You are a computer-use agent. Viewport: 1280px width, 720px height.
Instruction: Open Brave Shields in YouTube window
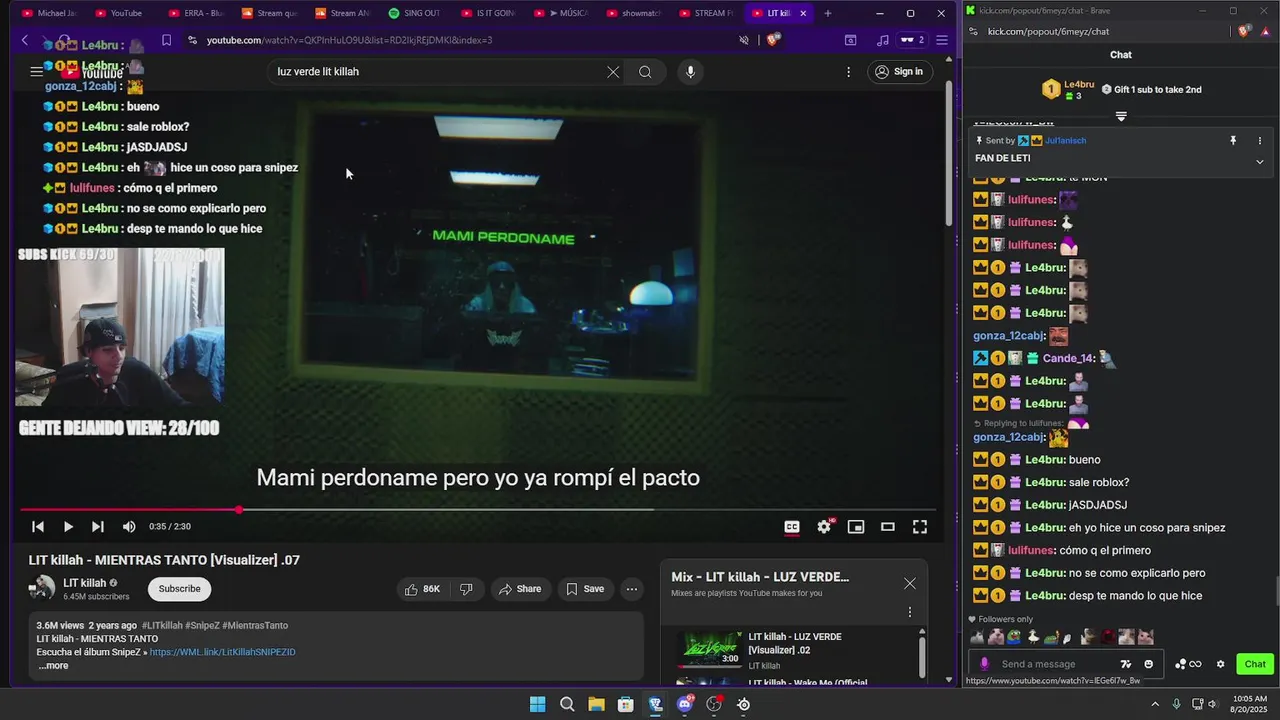click(x=773, y=40)
